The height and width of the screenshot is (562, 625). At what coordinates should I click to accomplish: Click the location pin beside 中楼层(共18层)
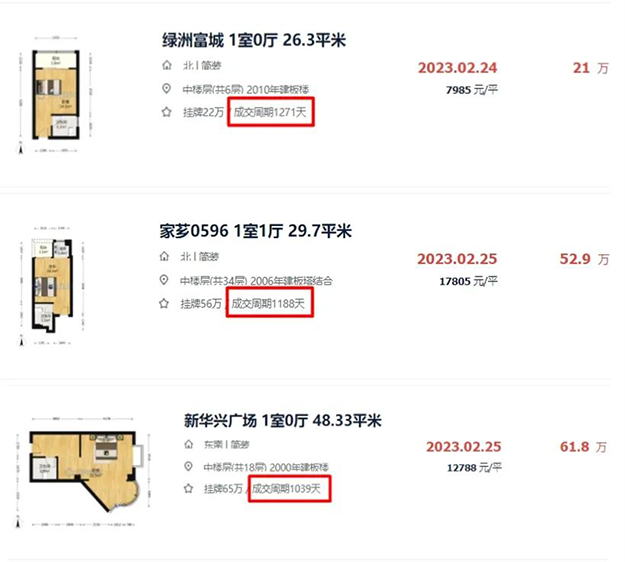pyautogui.click(x=189, y=468)
